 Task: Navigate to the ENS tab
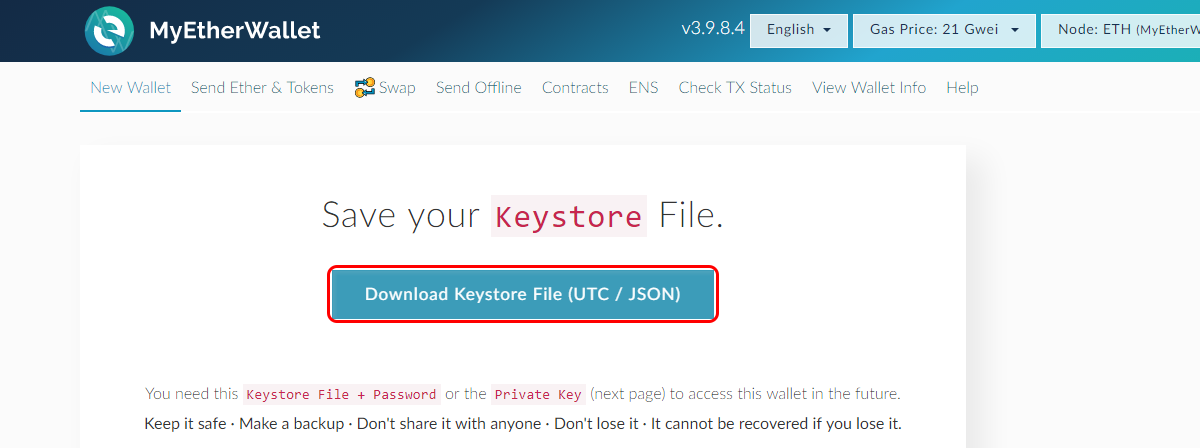[643, 88]
